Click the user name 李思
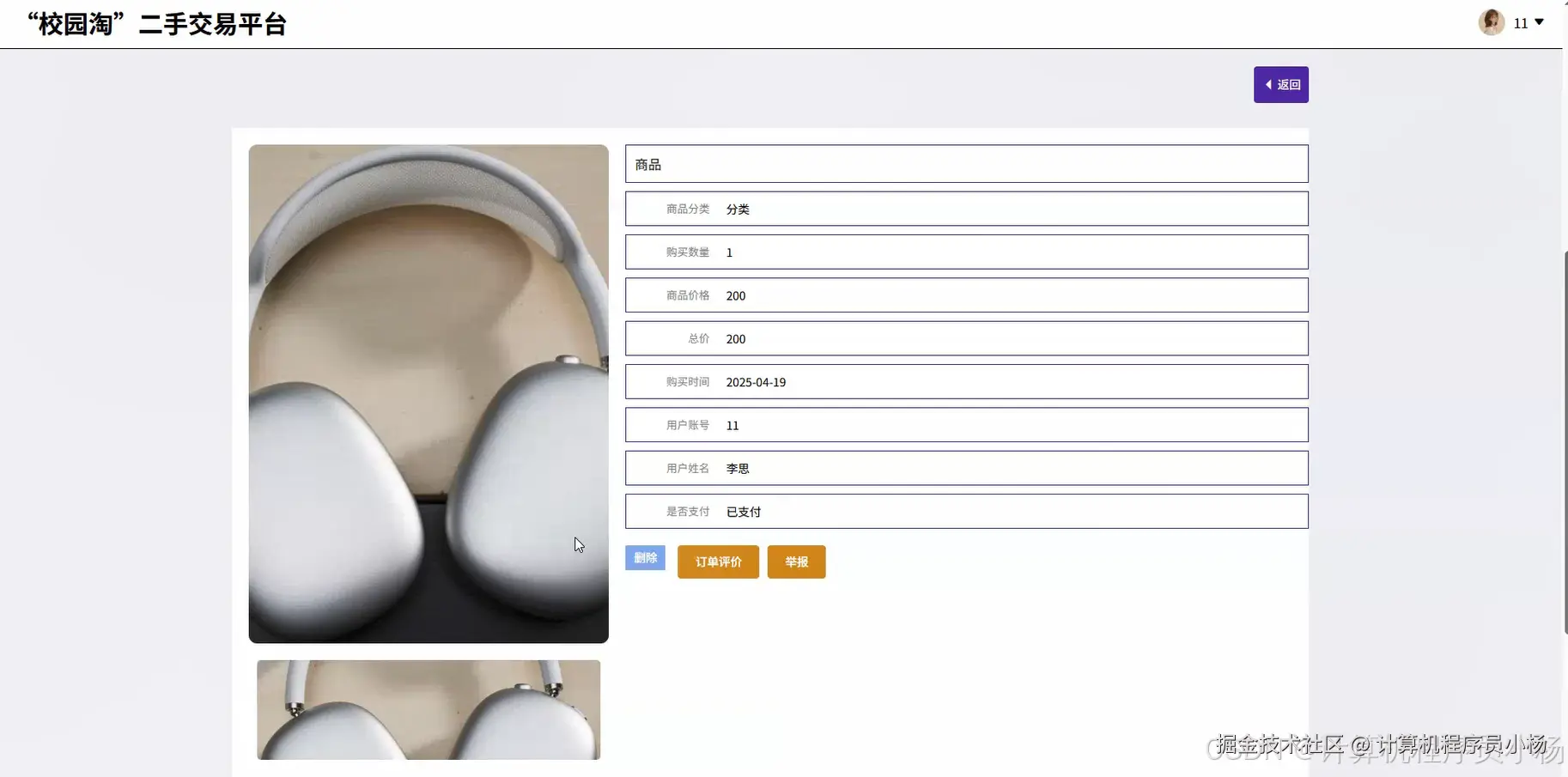Screen dimensions: 1568x777 click(738, 468)
